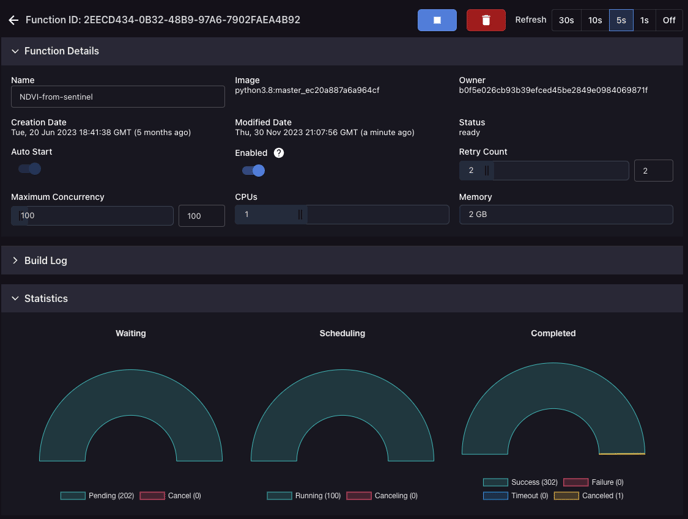
Task: Open the Memory 2 GB dropdown
Action: click(x=566, y=215)
